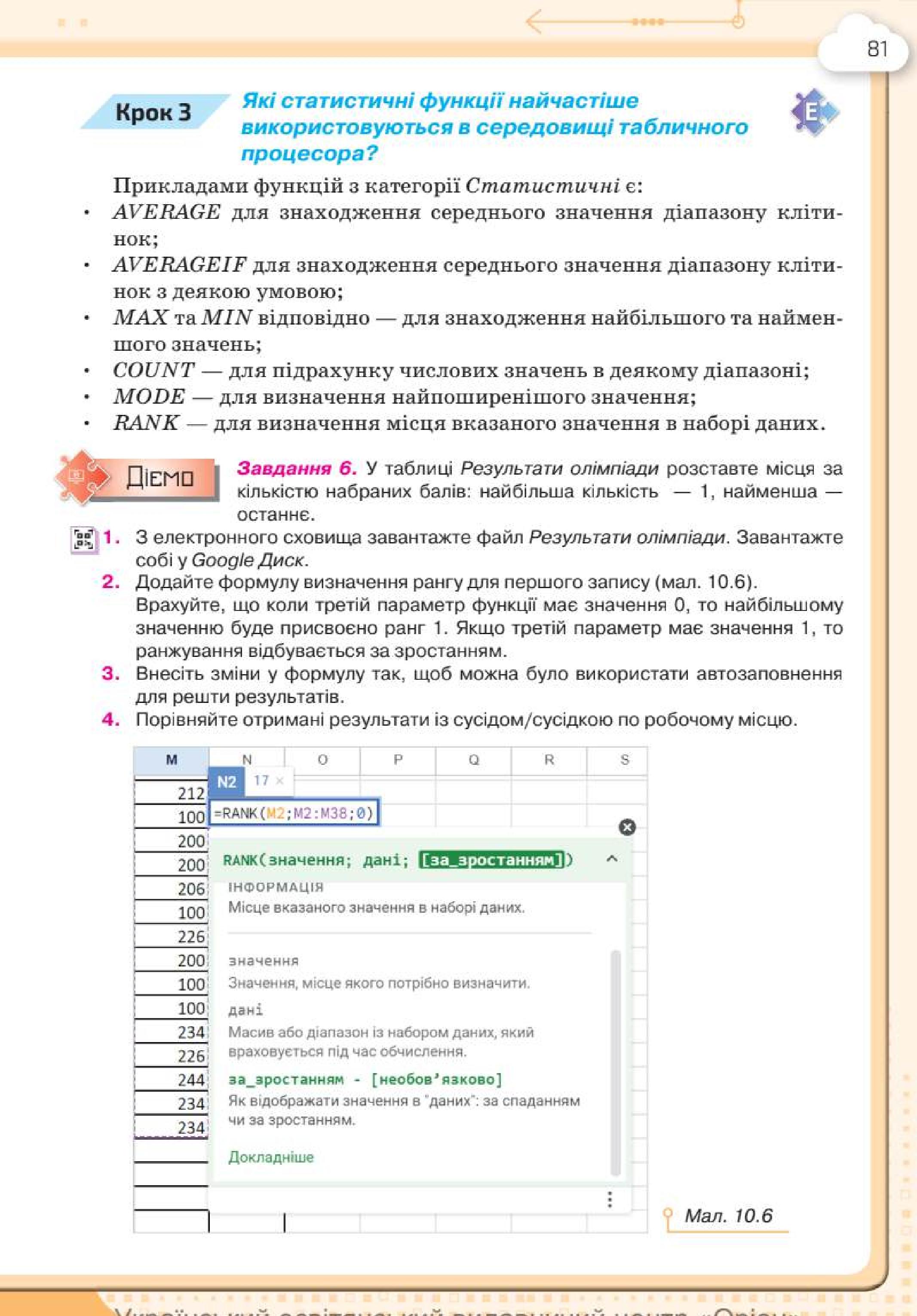Click the word COUNT in the list
The image size is (917, 1316).
[x=153, y=370]
